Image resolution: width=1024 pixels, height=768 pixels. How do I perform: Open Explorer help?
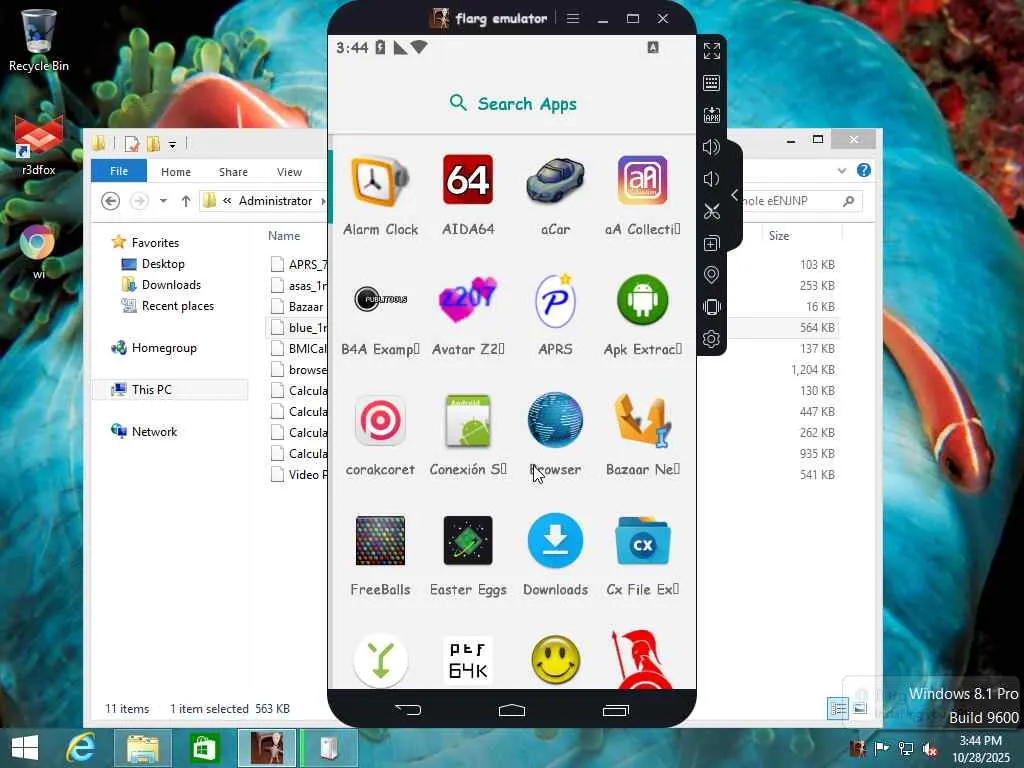pos(863,170)
